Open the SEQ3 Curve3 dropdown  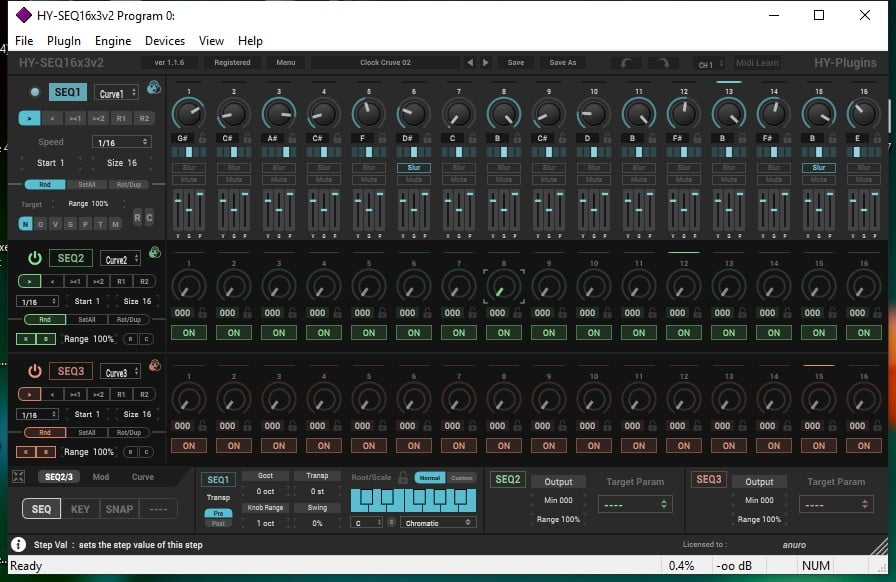point(121,373)
